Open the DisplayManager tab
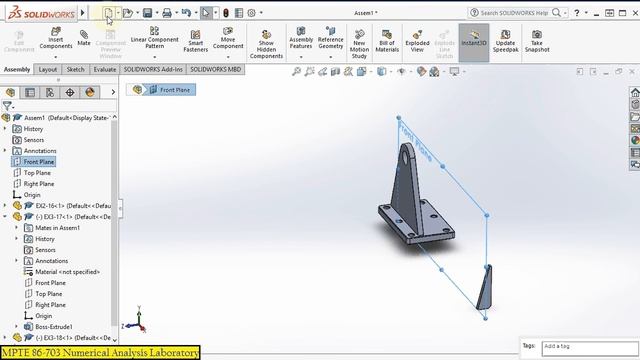This screenshot has width=640, height=360. 90,92
